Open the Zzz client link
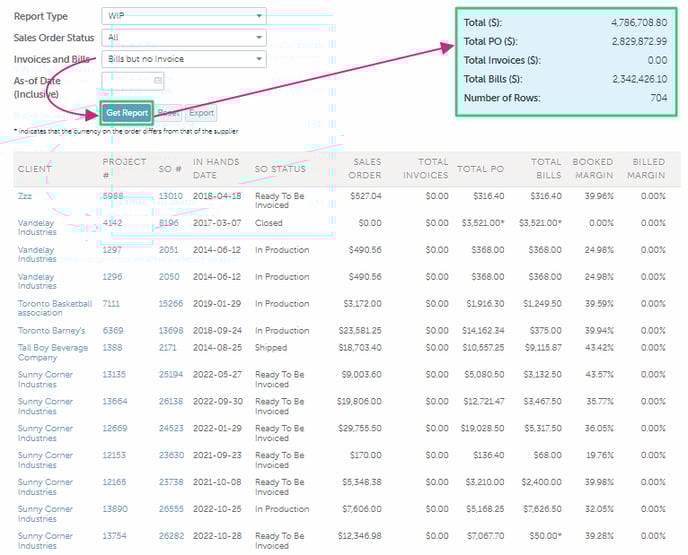 tap(25, 196)
